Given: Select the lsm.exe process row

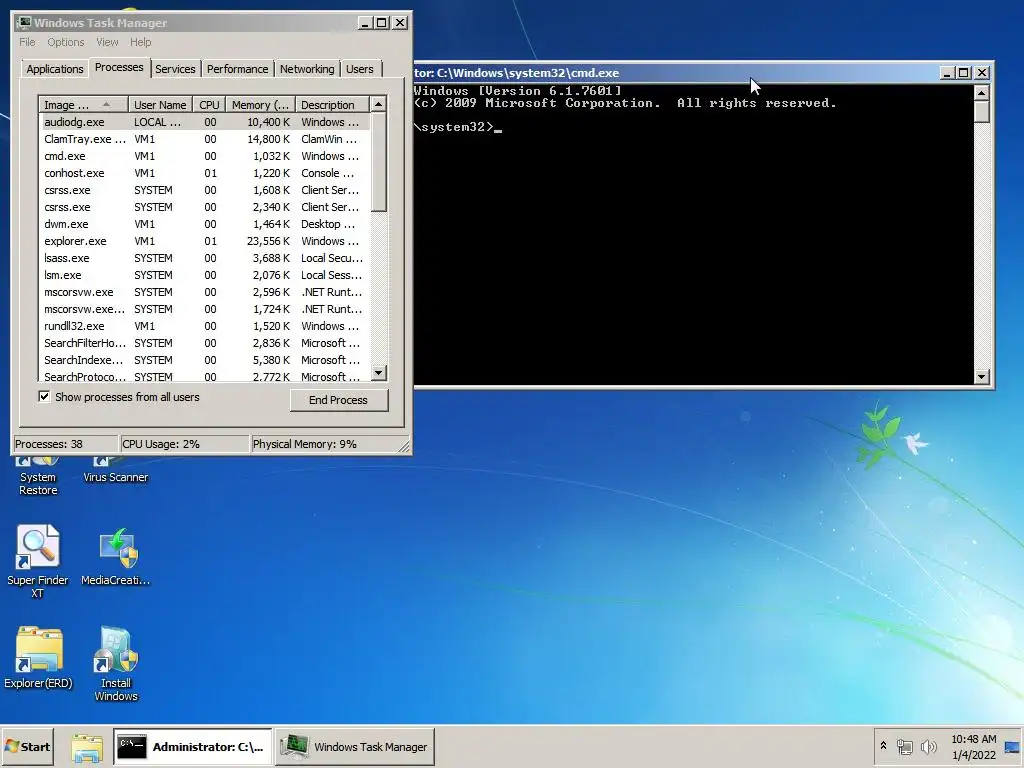Looking at the screenshot, I should 204,275.
